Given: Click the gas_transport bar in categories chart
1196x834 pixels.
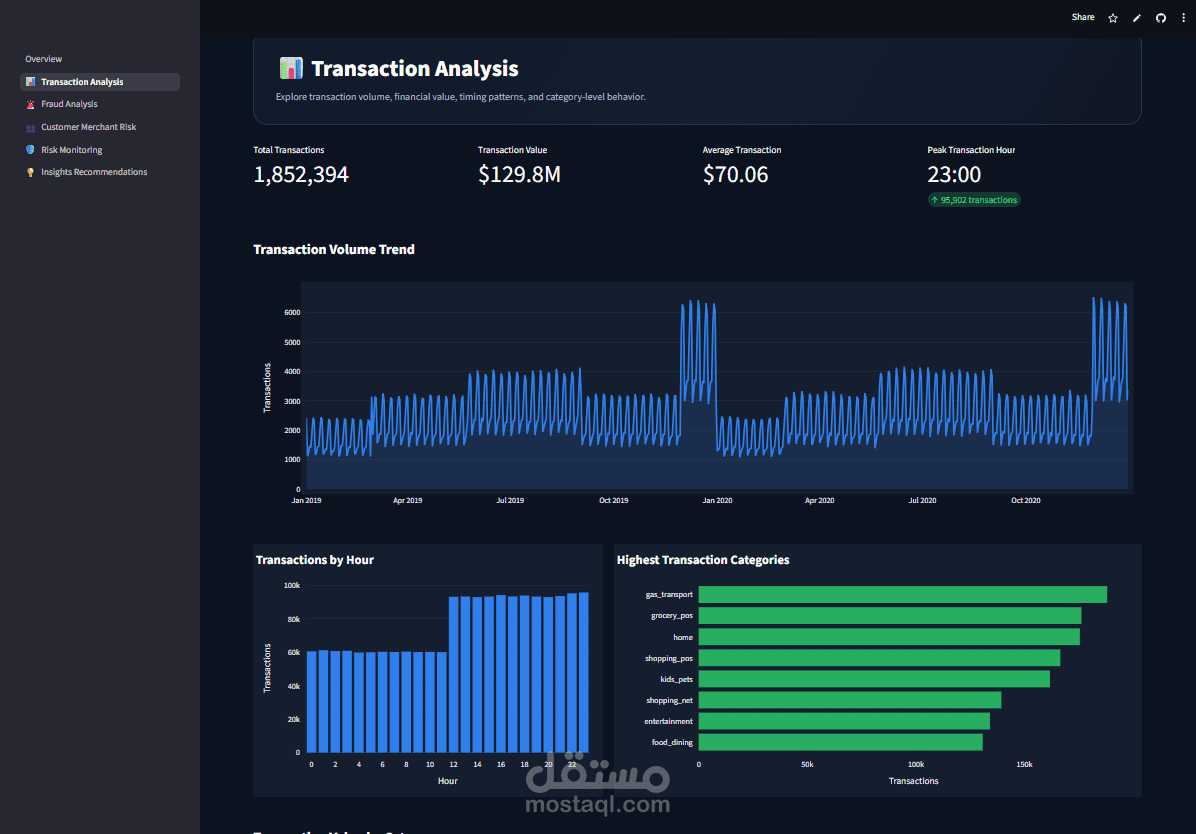Looking at the screenshot, I should click(902, 594).
